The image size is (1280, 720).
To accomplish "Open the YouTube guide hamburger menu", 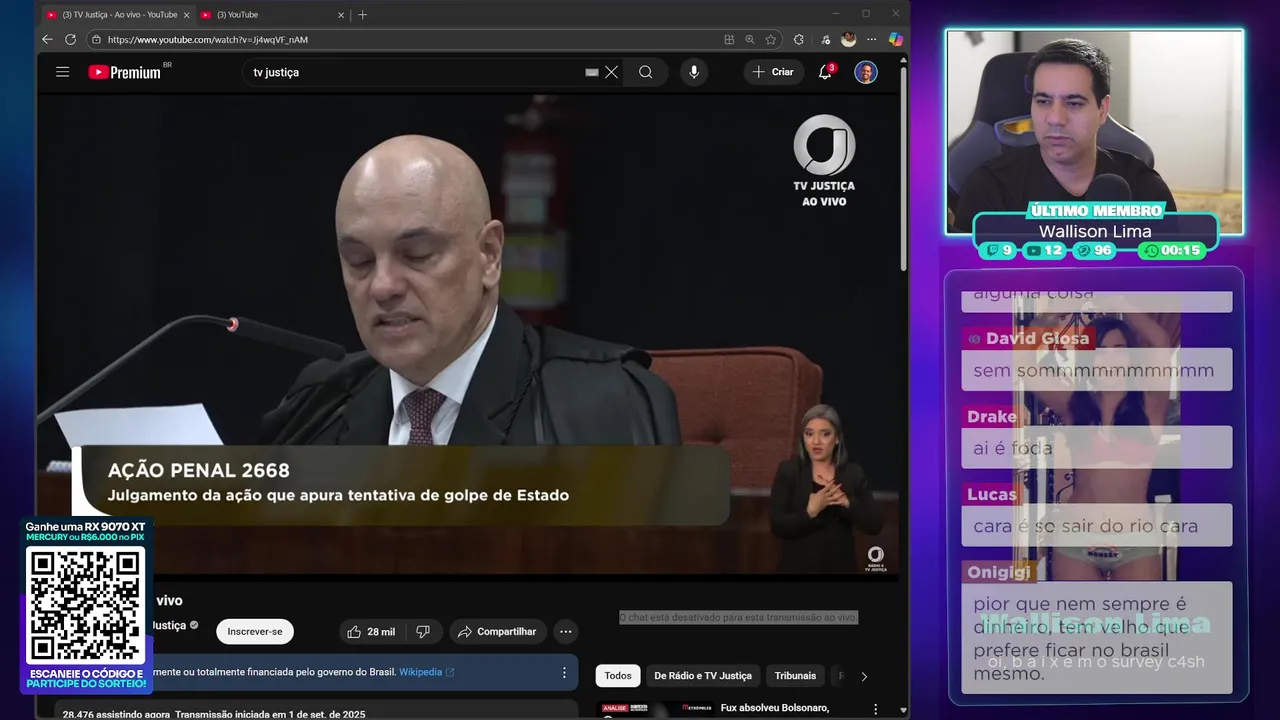I will [x=62, y=72].
